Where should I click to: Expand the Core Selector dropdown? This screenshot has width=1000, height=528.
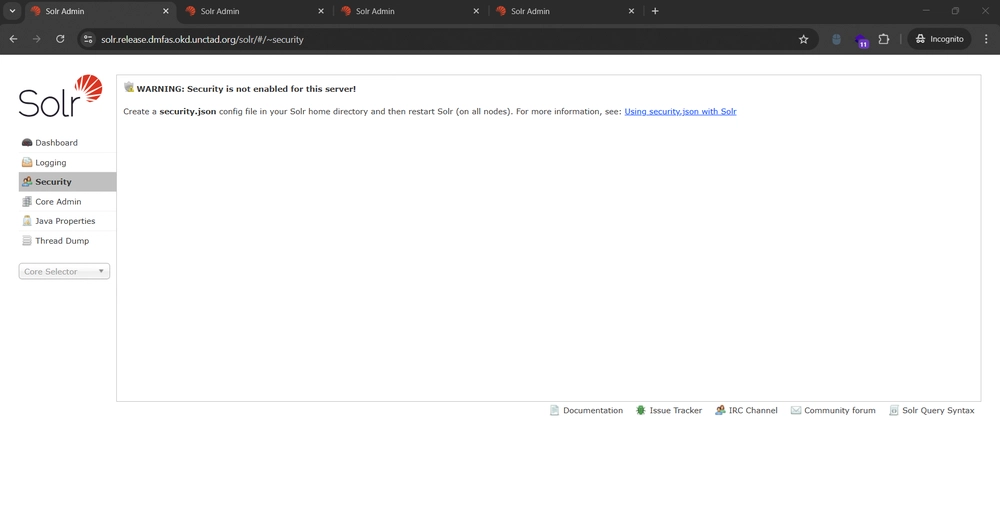pyautogui.click(x=64, y=271)
